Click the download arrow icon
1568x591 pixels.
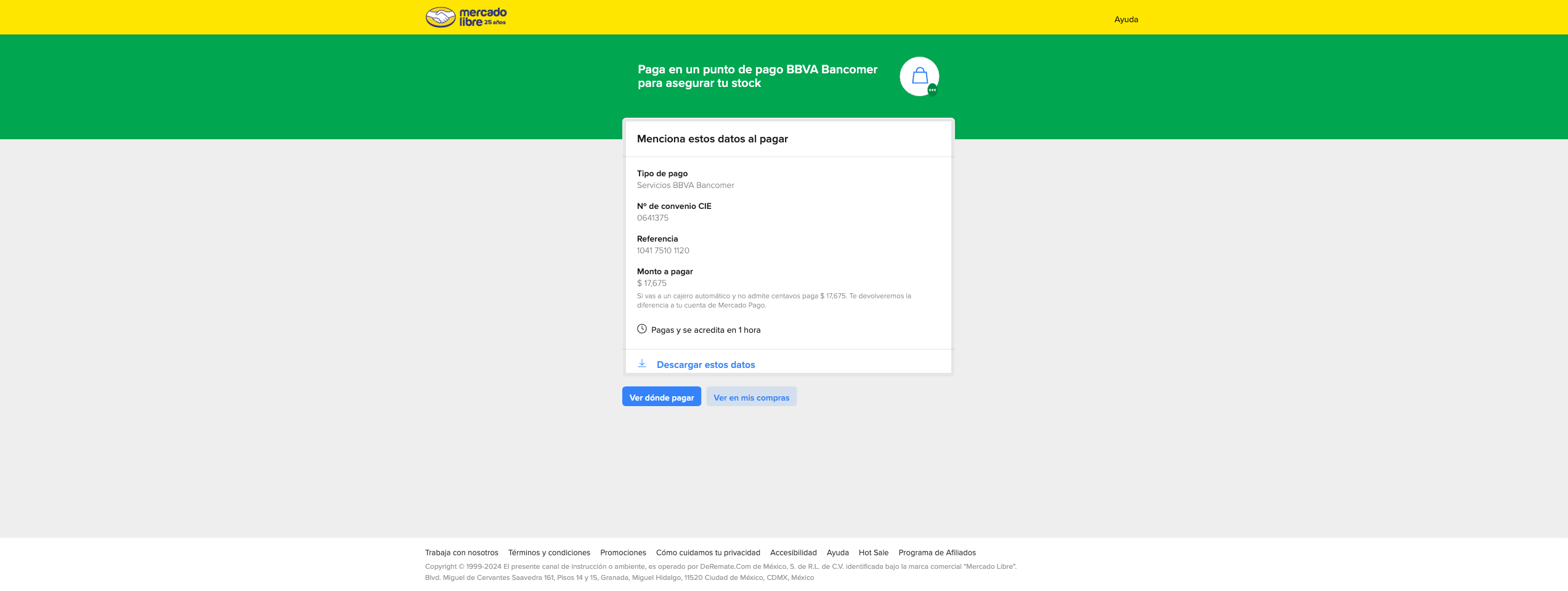click(641, 364)
